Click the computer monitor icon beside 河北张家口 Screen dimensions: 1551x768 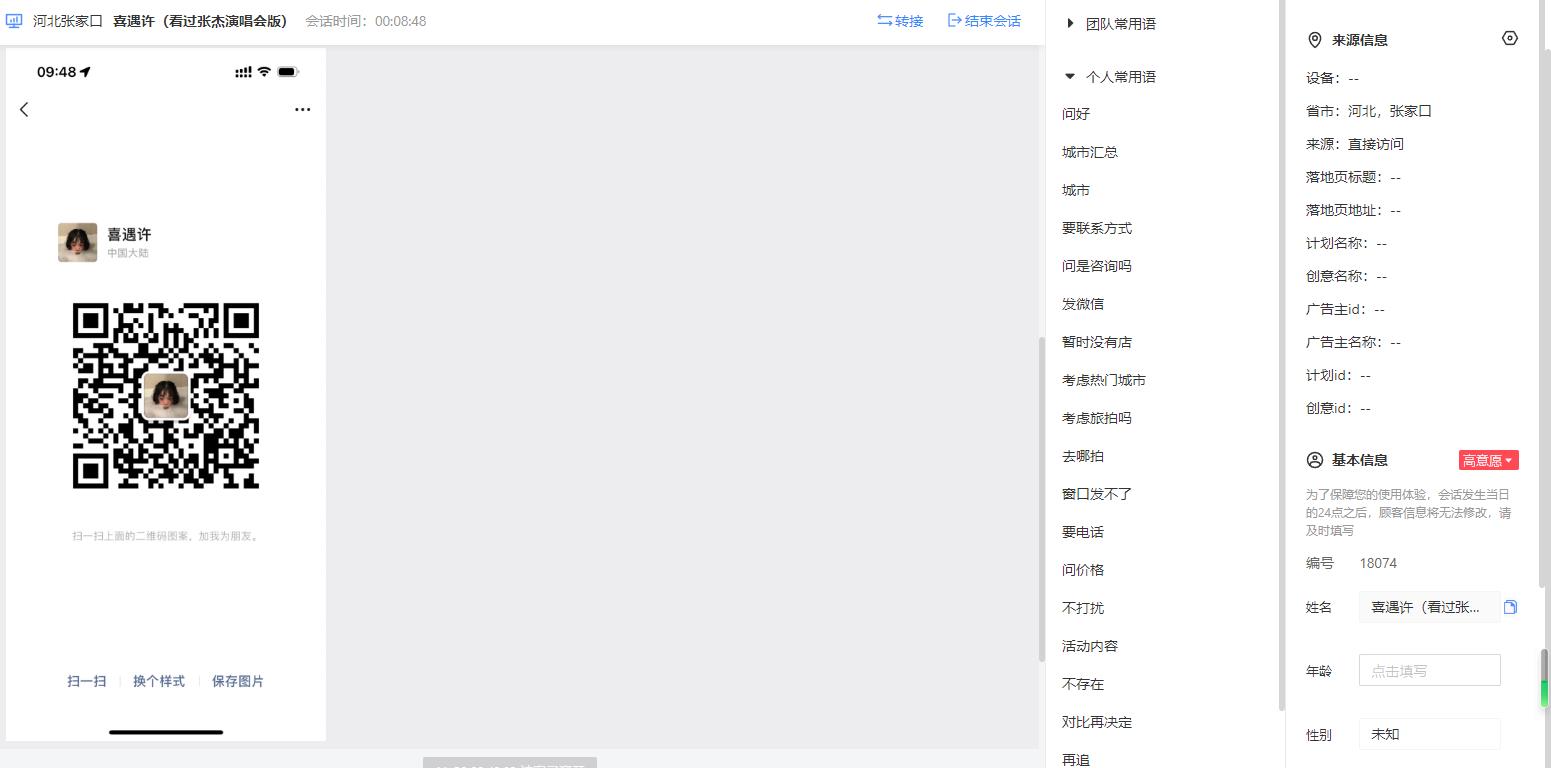click(x=15, y=20)
